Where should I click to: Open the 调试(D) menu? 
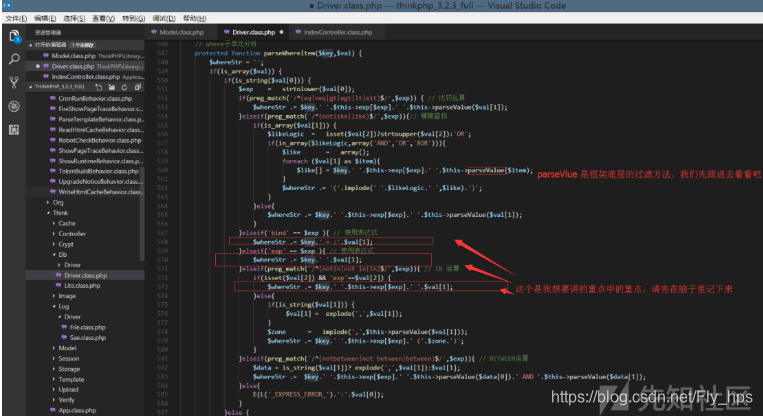[164, 18]
